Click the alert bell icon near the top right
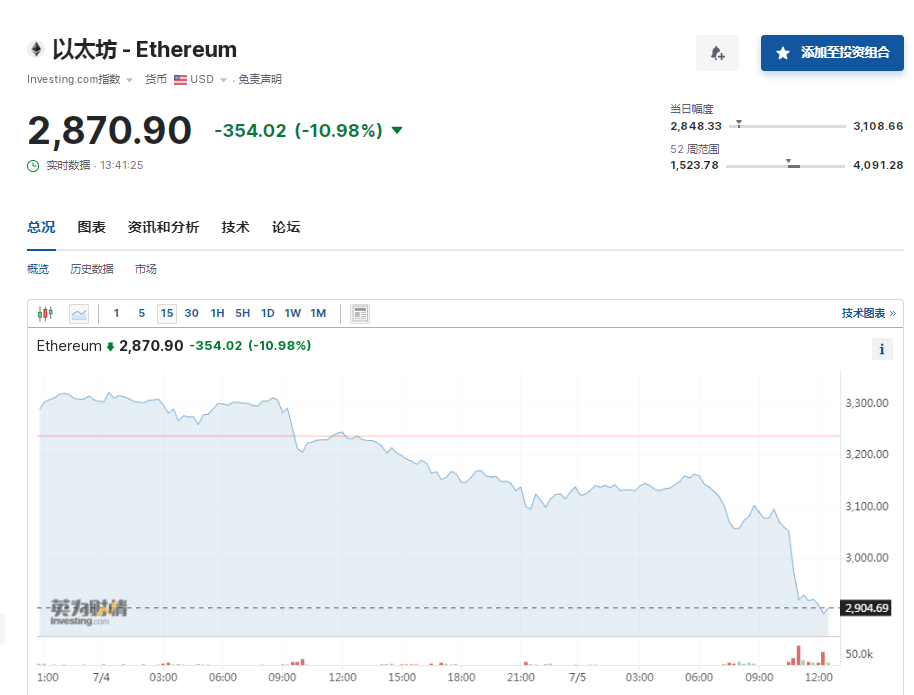Image resolution: width=914 pixels, height=695 pixels. 717,52
